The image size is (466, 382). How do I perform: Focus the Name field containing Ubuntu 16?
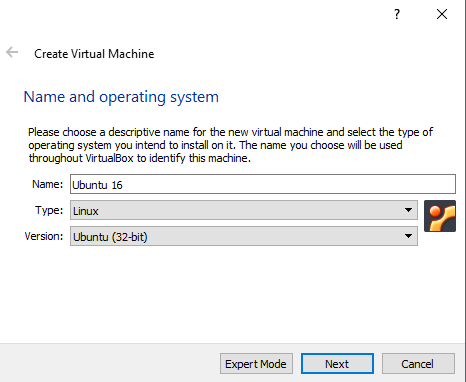[263, 184]
